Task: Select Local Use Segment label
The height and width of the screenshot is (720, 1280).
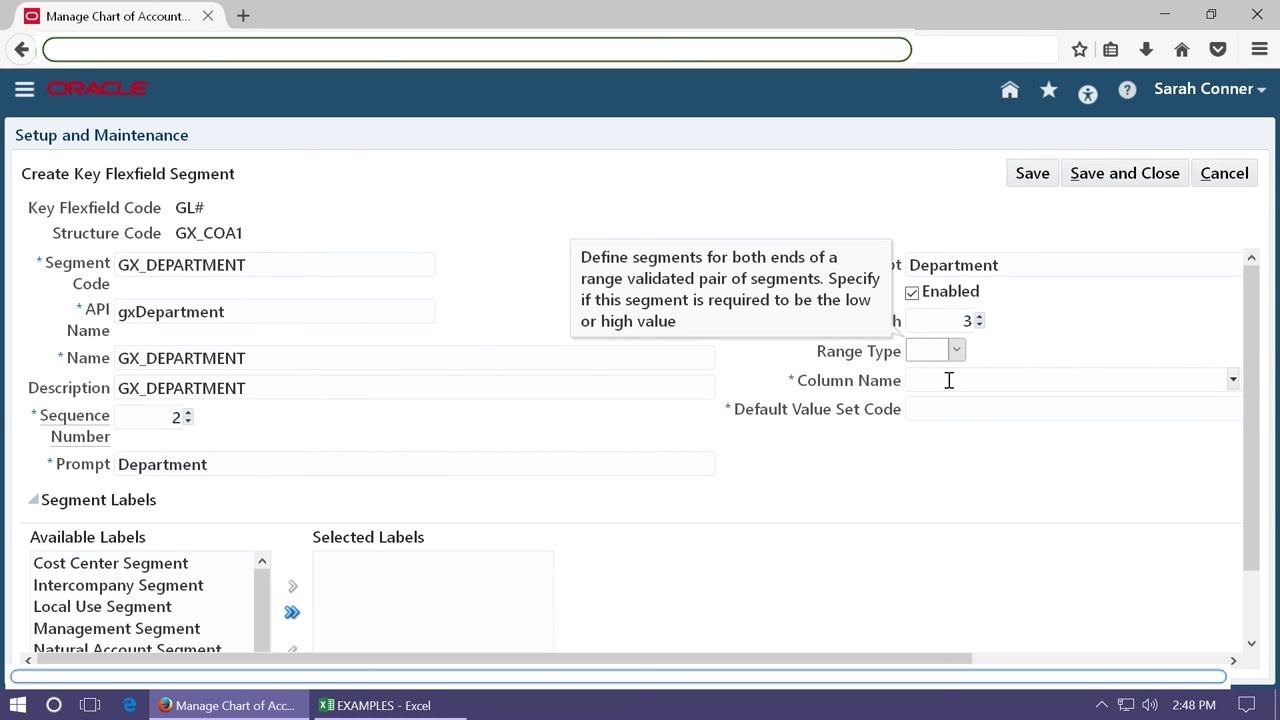Action: pyautogui.click(x=102, y=607)
